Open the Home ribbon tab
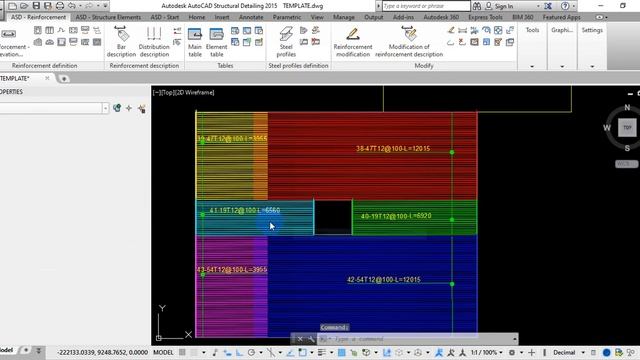This screenshot has height=360, width=640. click(x=197, y=17)
